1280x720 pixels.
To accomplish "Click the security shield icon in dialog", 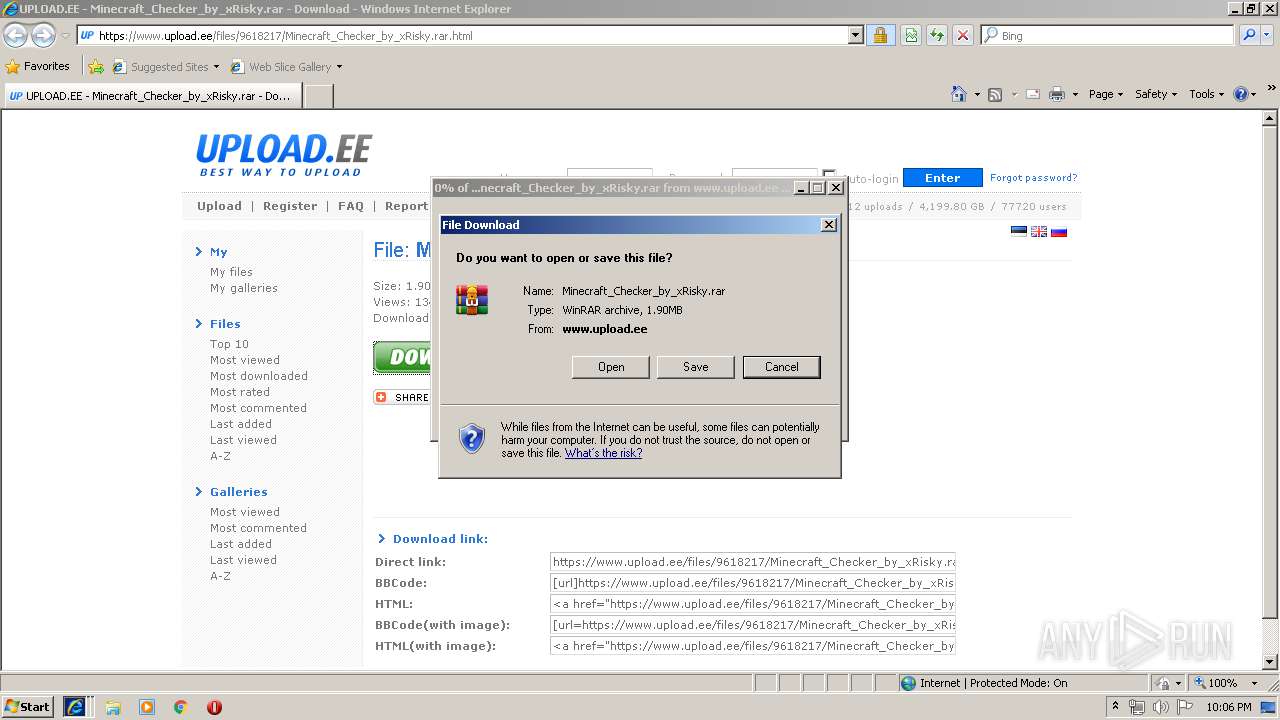I will pos(472,438).
